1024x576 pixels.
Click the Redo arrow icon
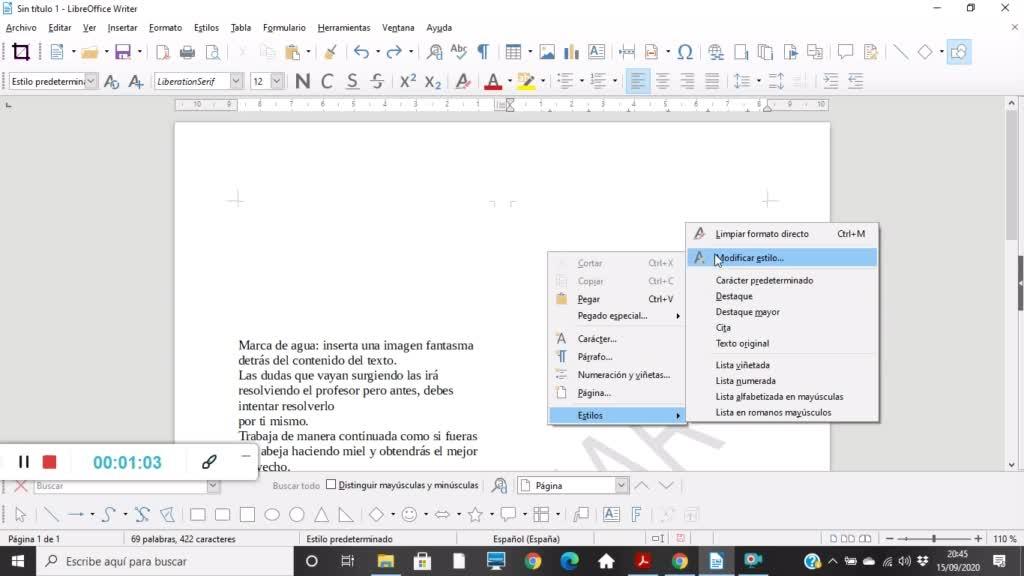(394, 52)
